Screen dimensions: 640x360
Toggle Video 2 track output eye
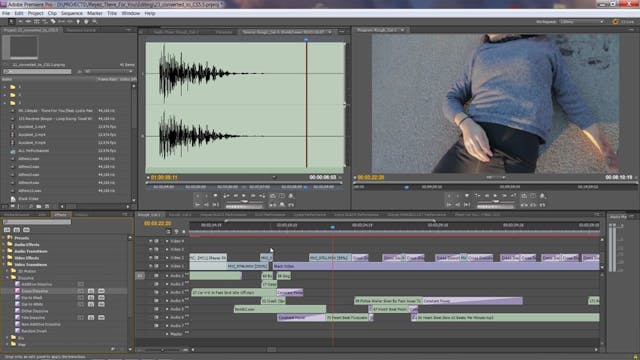(151, 258)
